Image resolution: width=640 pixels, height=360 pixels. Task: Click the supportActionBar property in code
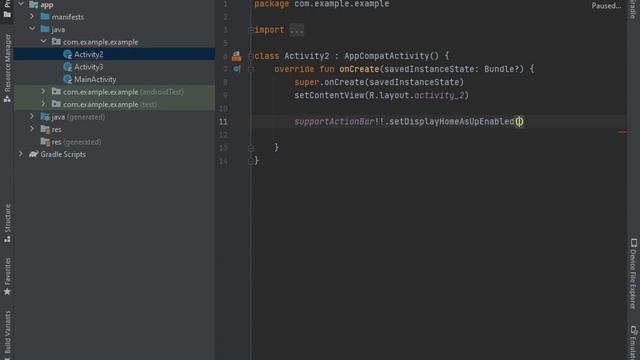click(334, 122)
